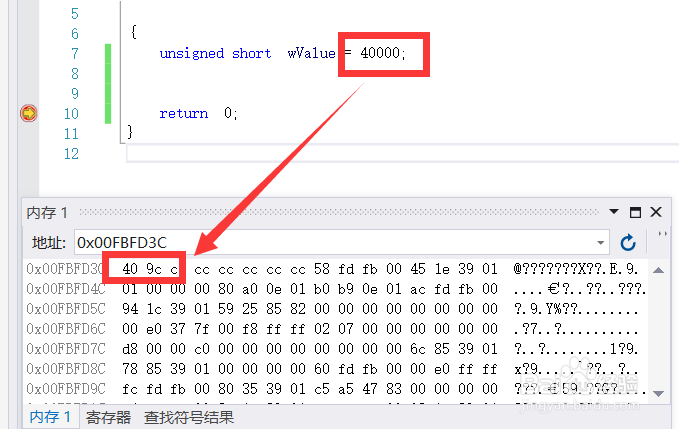
Task: Click memory row address 0x00FBFD9C
Action: point(66,389)
